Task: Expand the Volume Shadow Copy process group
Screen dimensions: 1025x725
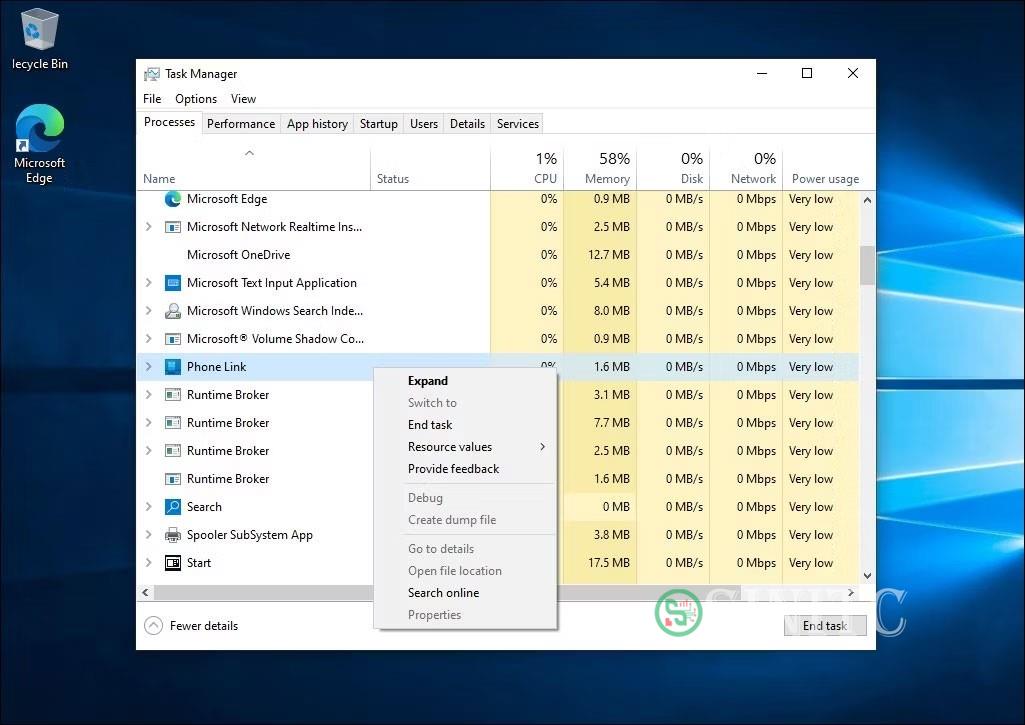Action: click(x=148, y=339)
